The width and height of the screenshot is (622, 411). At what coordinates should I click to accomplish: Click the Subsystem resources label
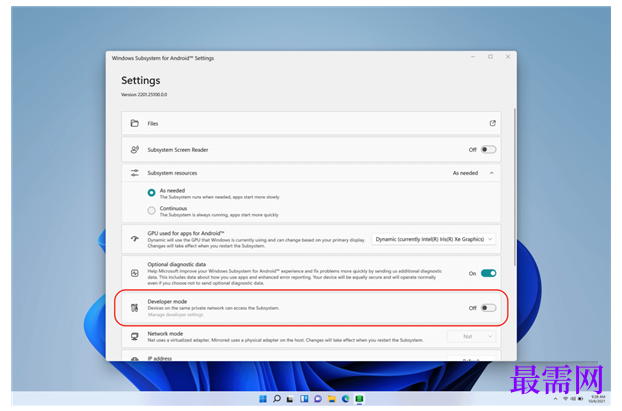tap(172, 173)
